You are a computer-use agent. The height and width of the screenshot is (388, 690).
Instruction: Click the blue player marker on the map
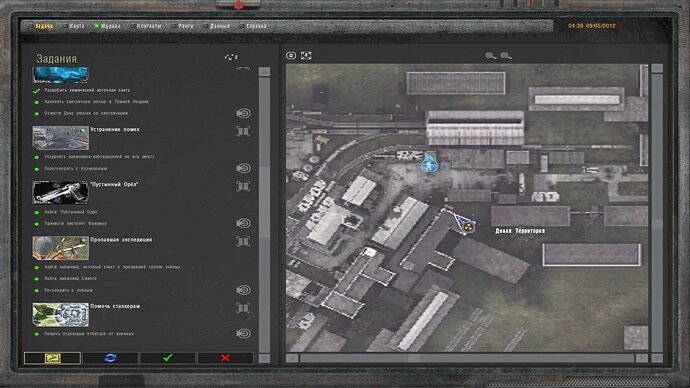point(429,163)
